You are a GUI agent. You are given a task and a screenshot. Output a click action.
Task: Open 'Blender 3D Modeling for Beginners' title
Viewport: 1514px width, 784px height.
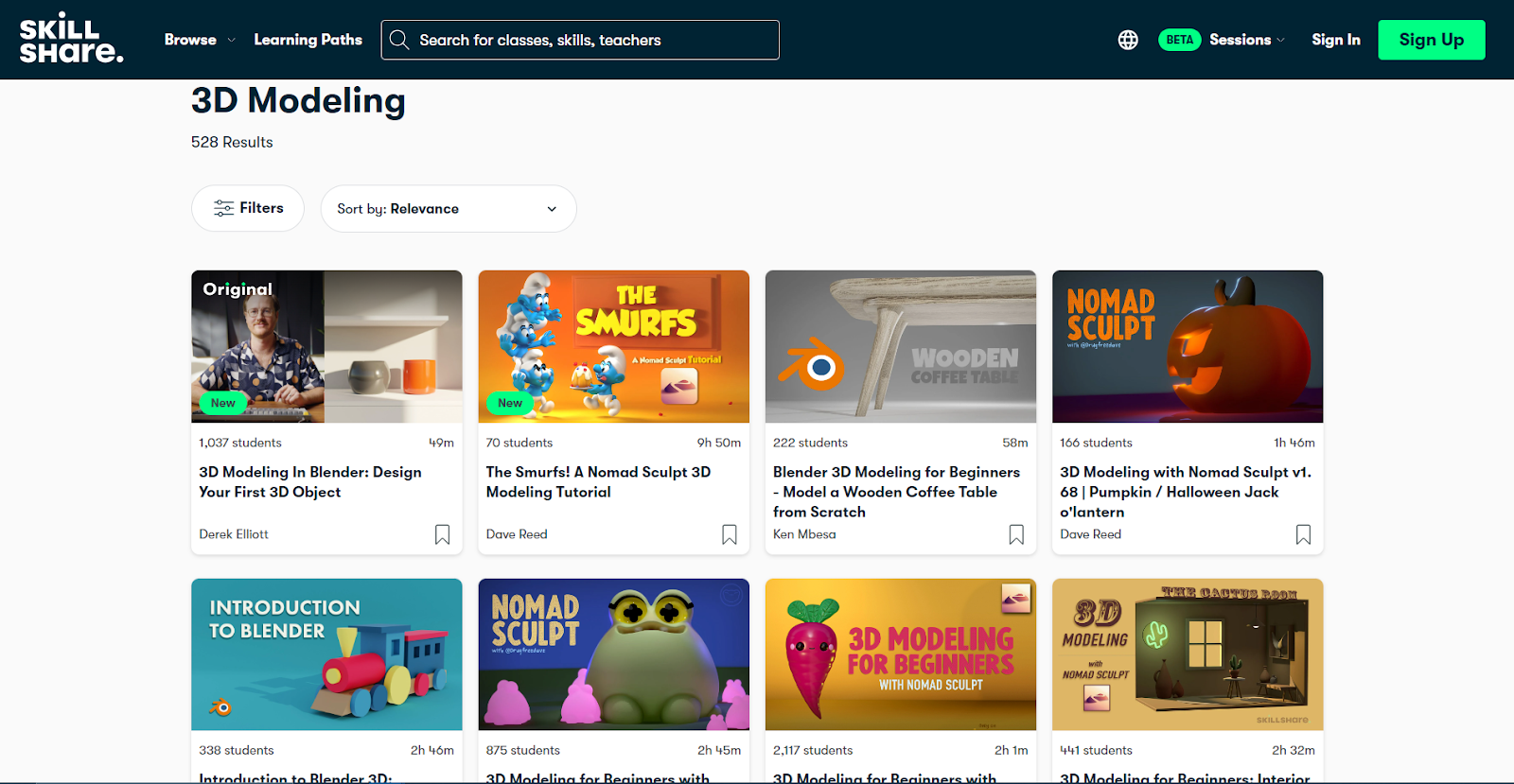click(896, 492)
